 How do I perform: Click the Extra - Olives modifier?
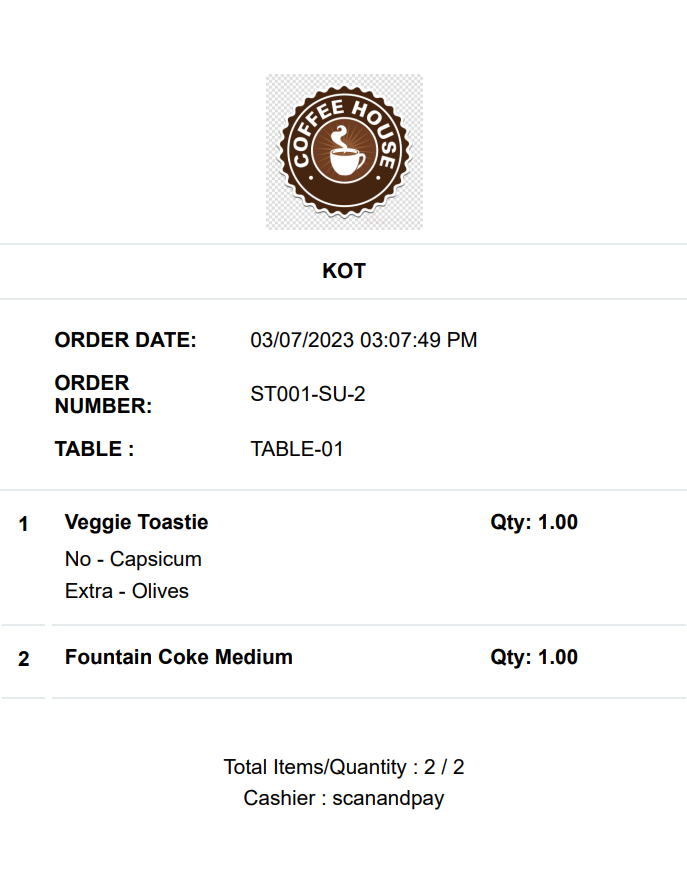point(127,591)
